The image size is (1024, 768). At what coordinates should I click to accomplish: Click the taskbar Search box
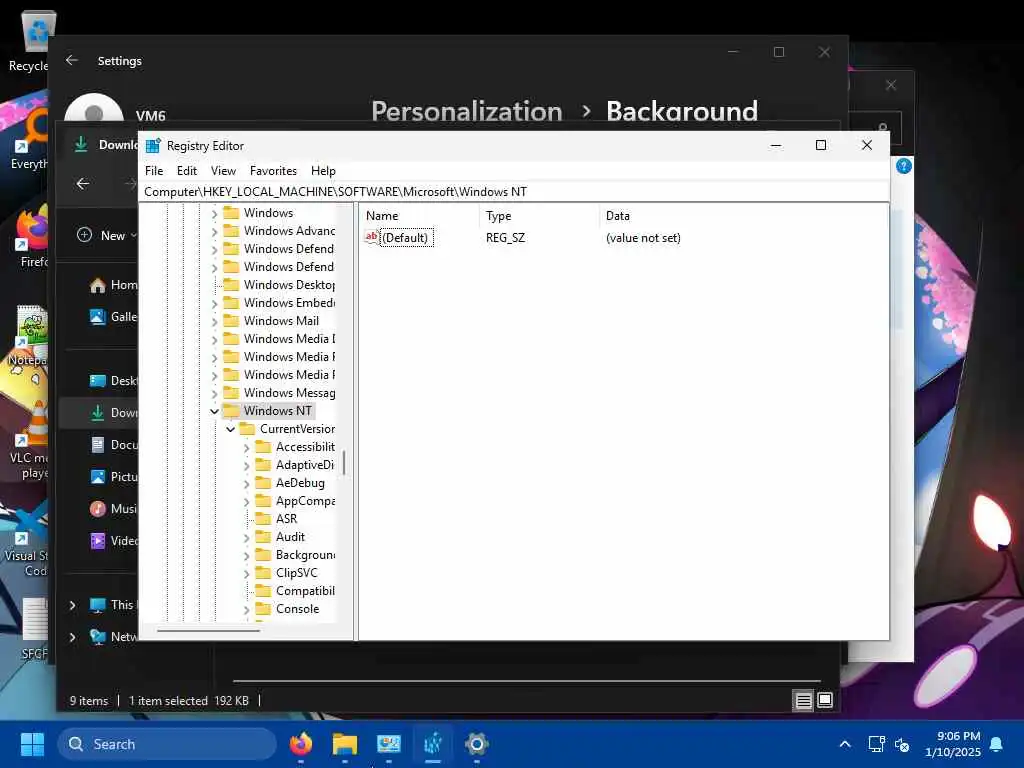[167, 744]
